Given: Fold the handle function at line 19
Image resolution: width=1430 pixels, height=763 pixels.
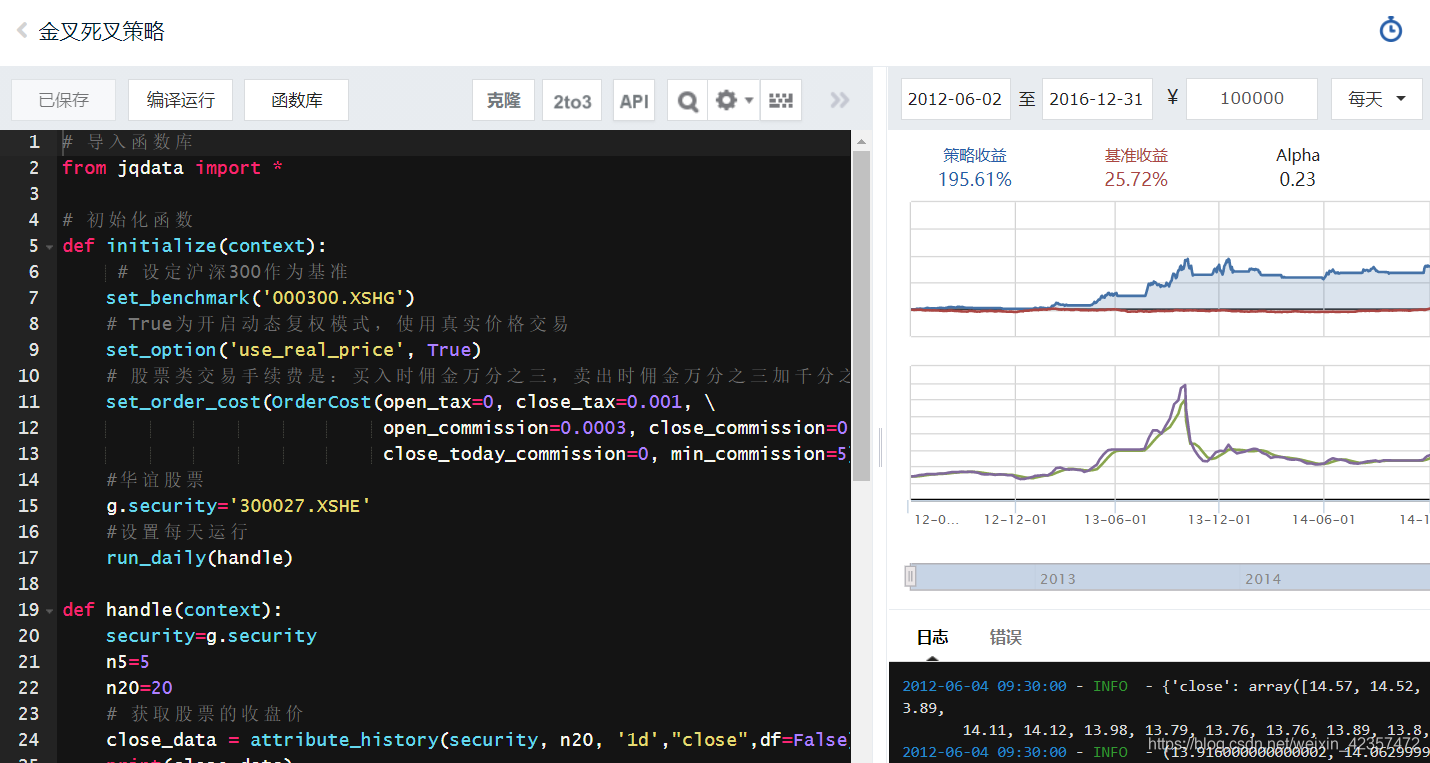Looking at the screenshot, I should click(50, 610).
